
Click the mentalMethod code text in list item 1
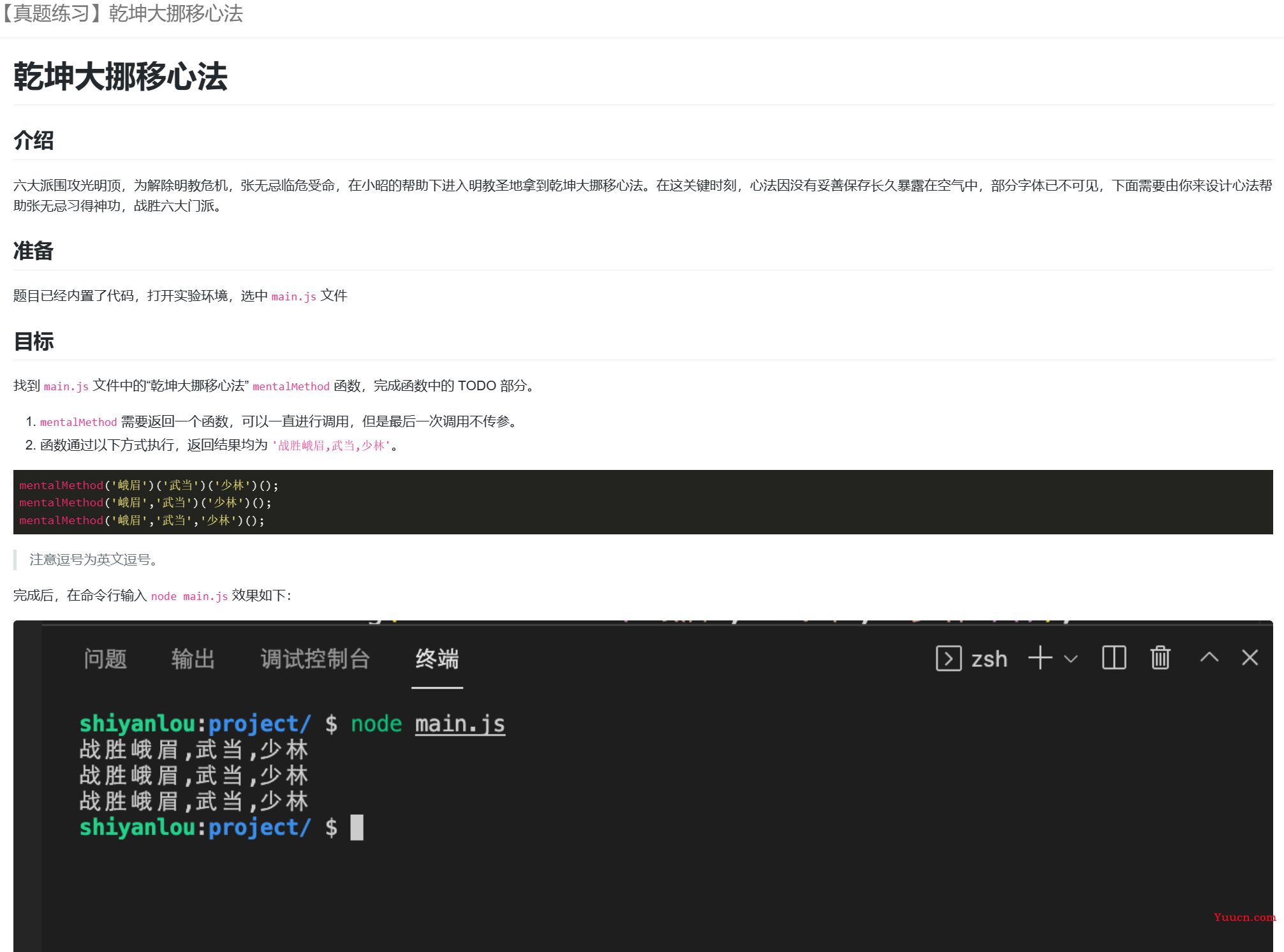[78, 422]
